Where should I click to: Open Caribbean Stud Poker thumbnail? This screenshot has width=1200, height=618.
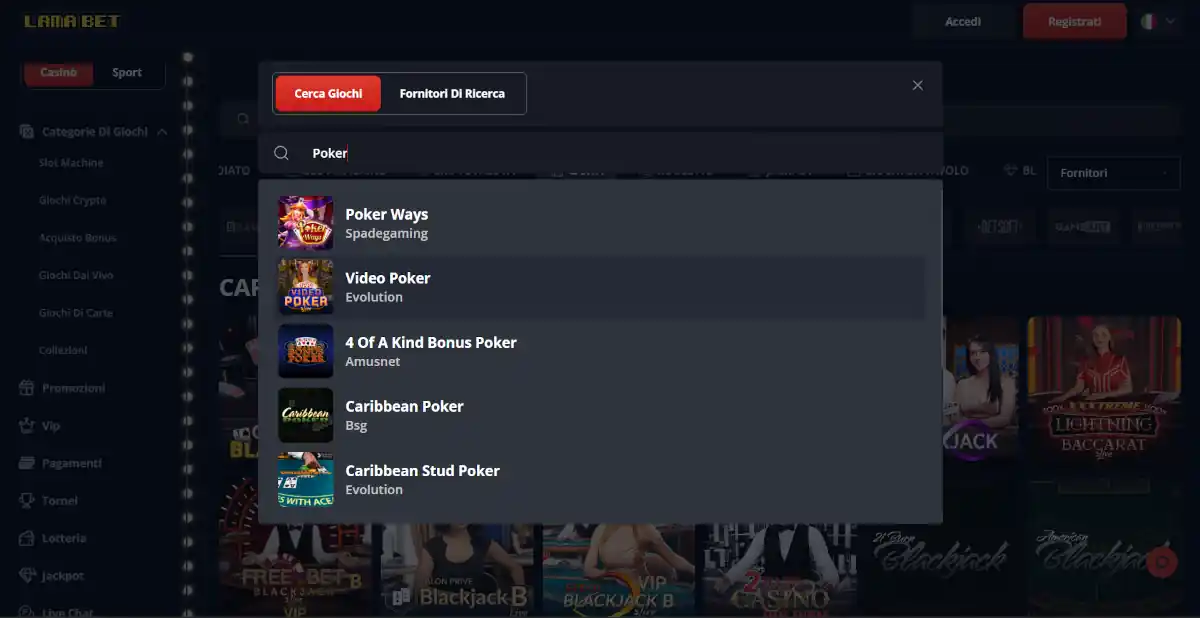305,479
